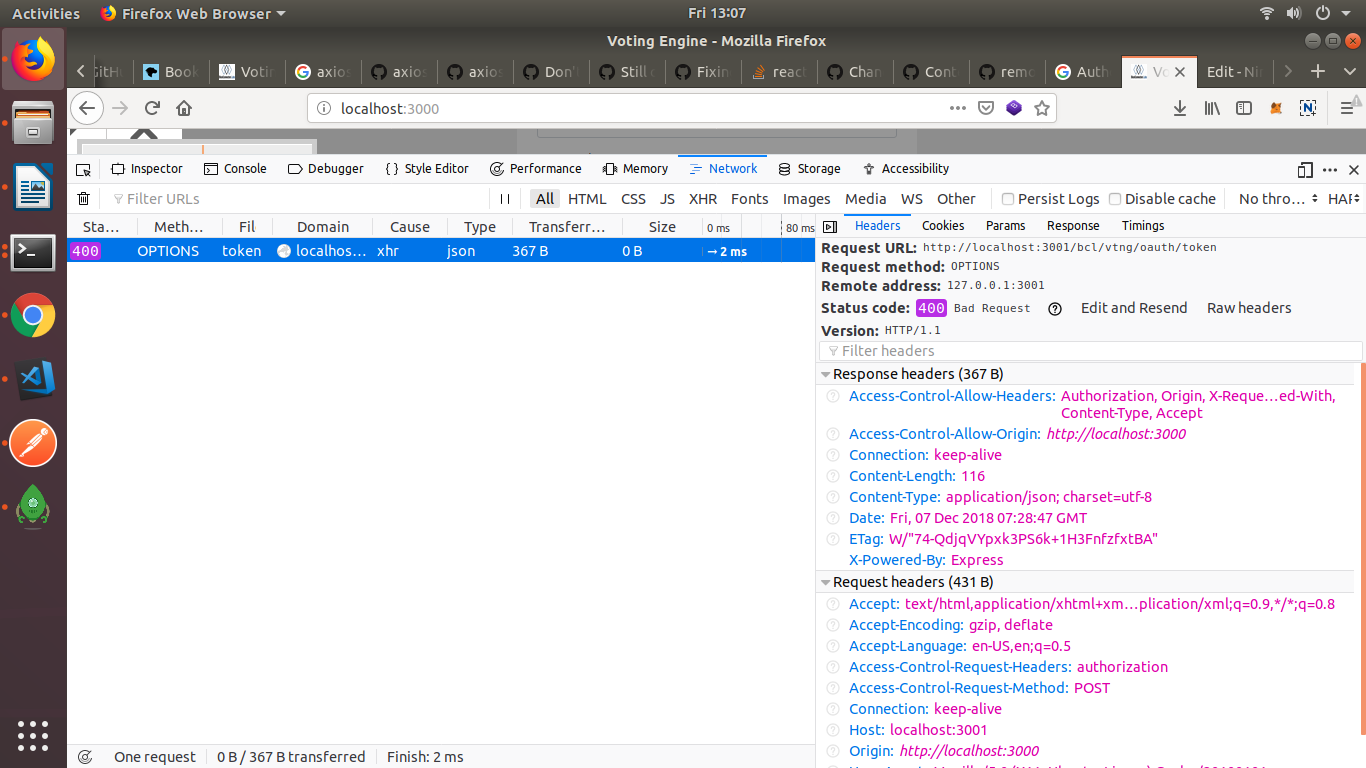Select the OPTIONS token request row
Screen dimensions: 1366x768
point(441,251)
